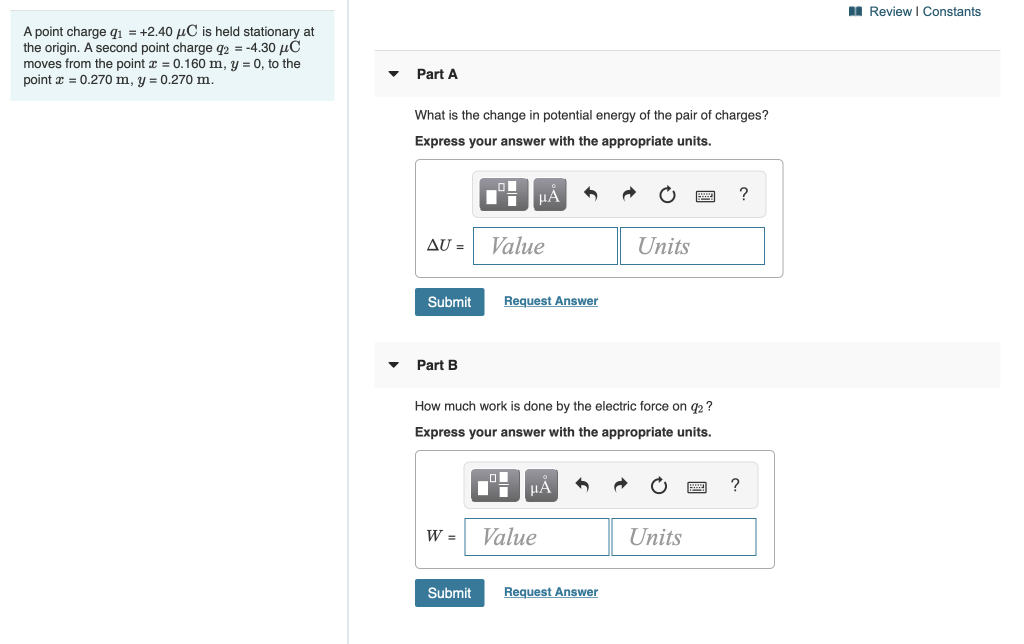Open the keyboard shortcuts icon in Part A
This screenshot has width=1024, height=644.
(705, 194)
